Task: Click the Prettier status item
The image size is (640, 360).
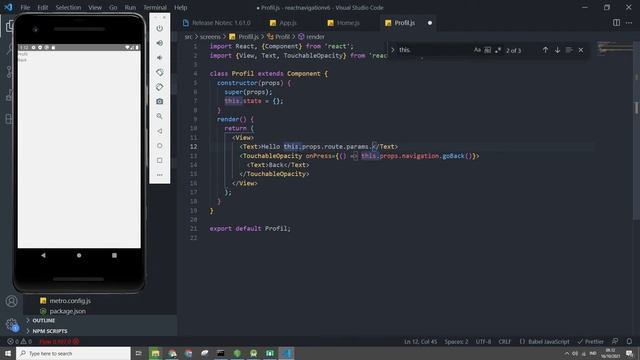Action: tap(590, 341)
